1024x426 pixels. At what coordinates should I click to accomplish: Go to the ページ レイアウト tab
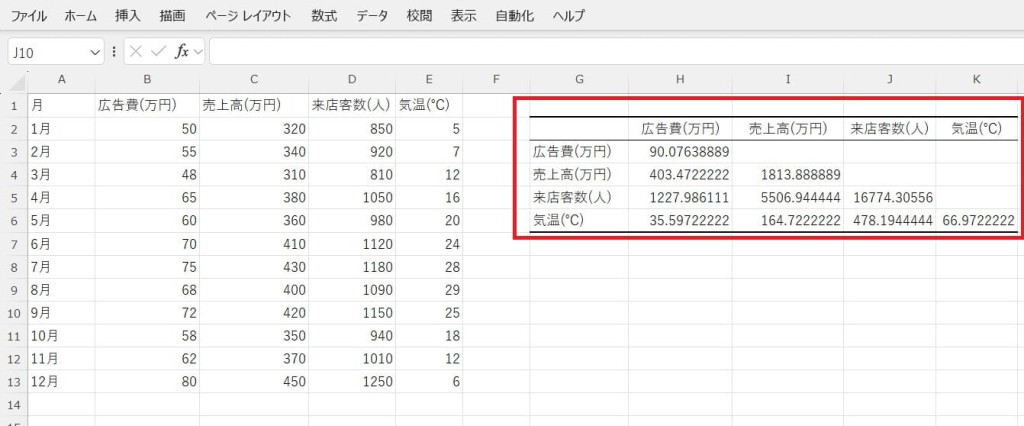248,16
